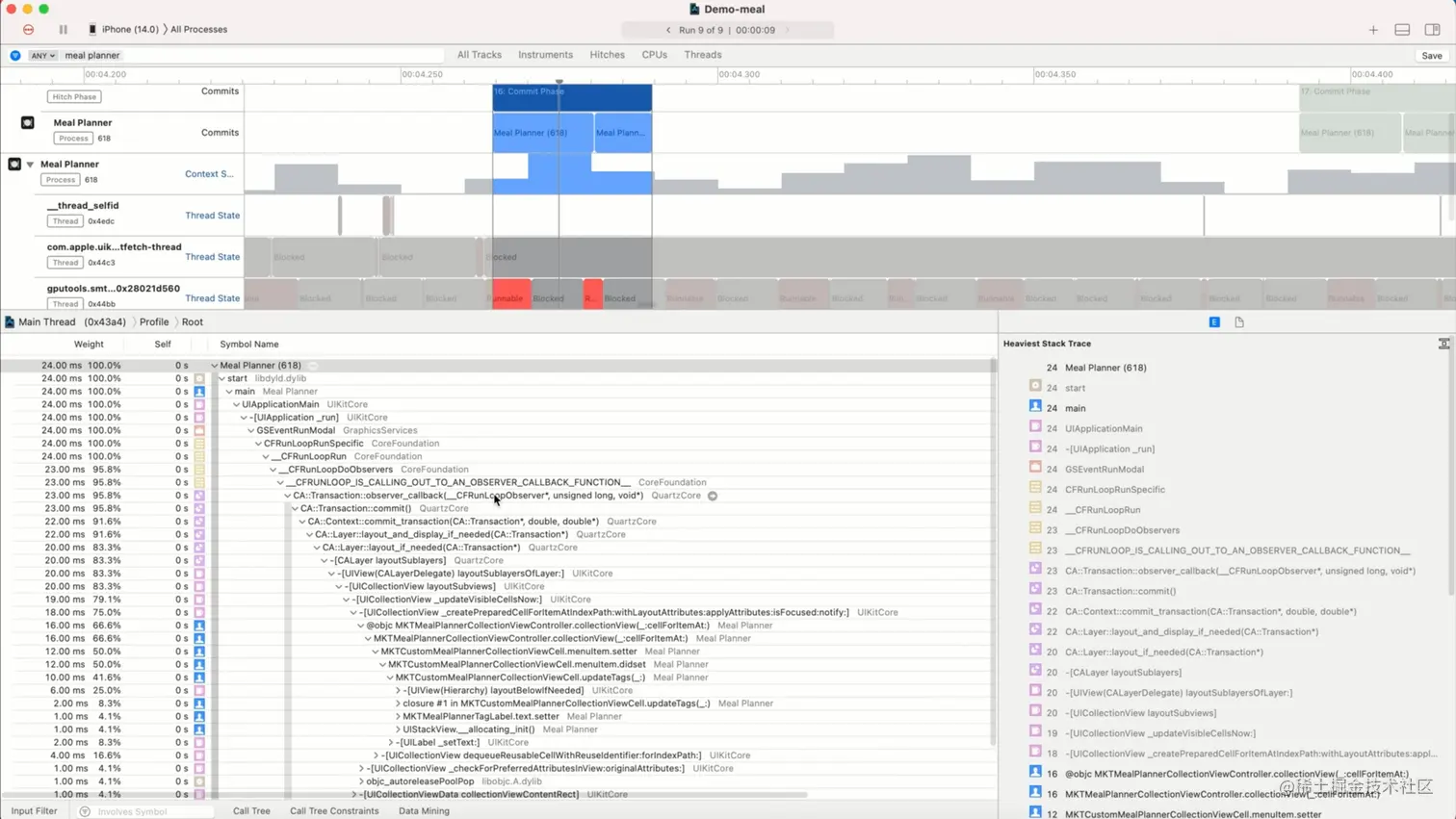Go to next run arrow

787,30
